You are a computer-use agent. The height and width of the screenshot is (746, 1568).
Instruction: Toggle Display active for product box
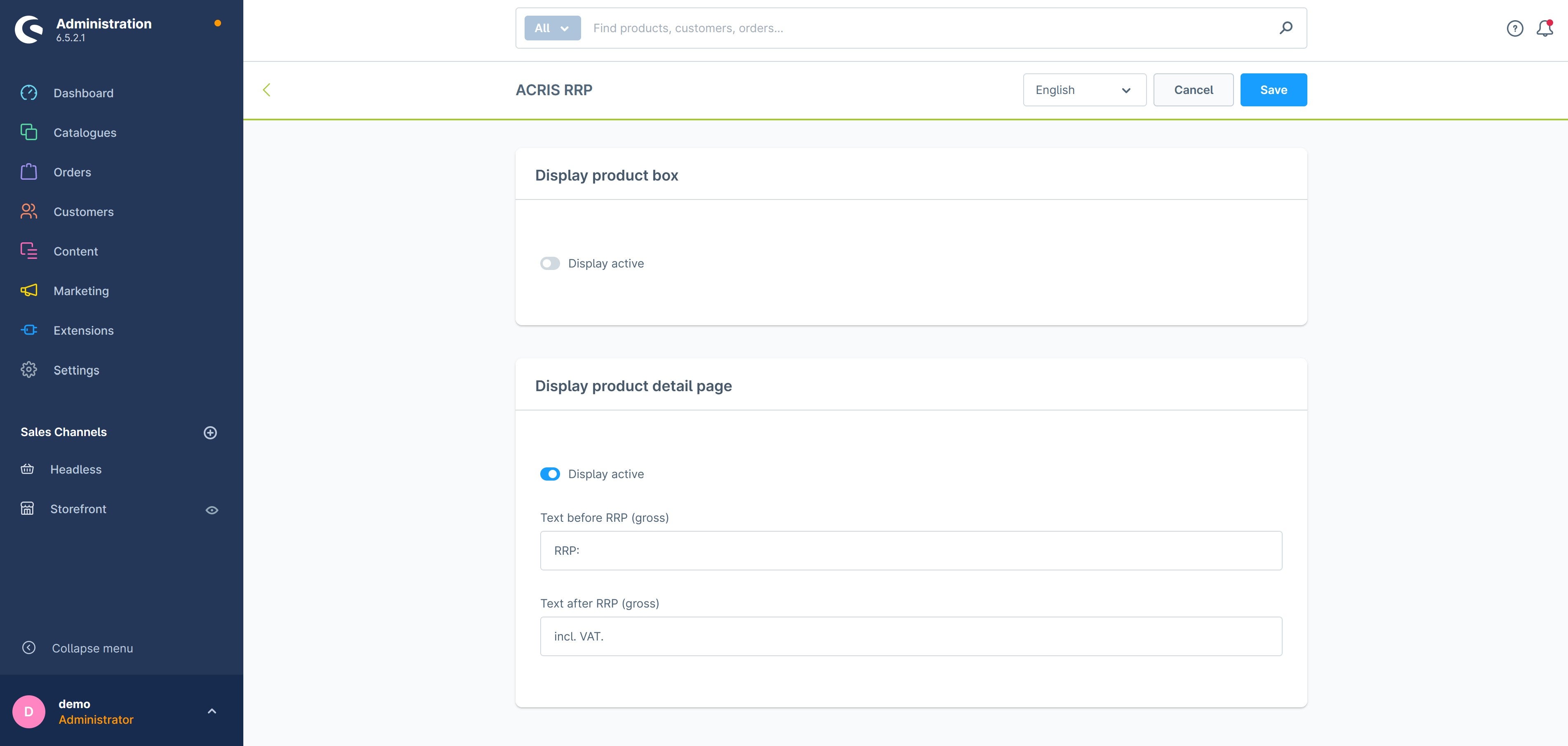(x=550, y=262)
